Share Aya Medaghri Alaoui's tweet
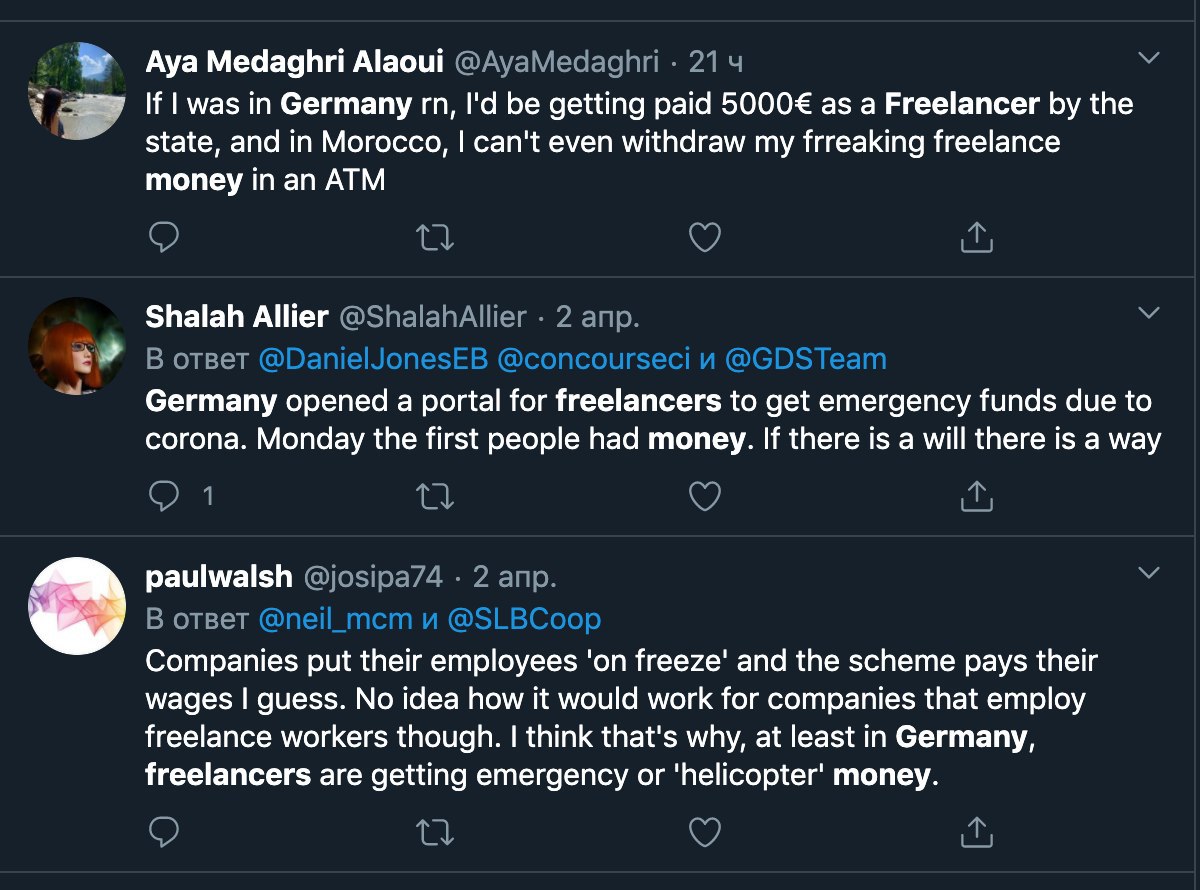The height and width of the screenshot is (890, 1200). (976, 237)
